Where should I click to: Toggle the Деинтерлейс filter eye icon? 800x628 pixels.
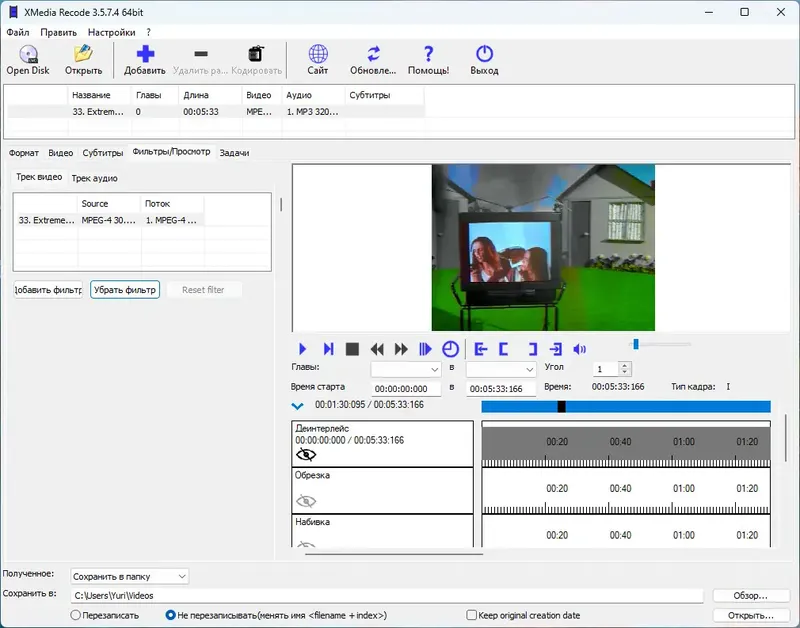pos(306,454)
